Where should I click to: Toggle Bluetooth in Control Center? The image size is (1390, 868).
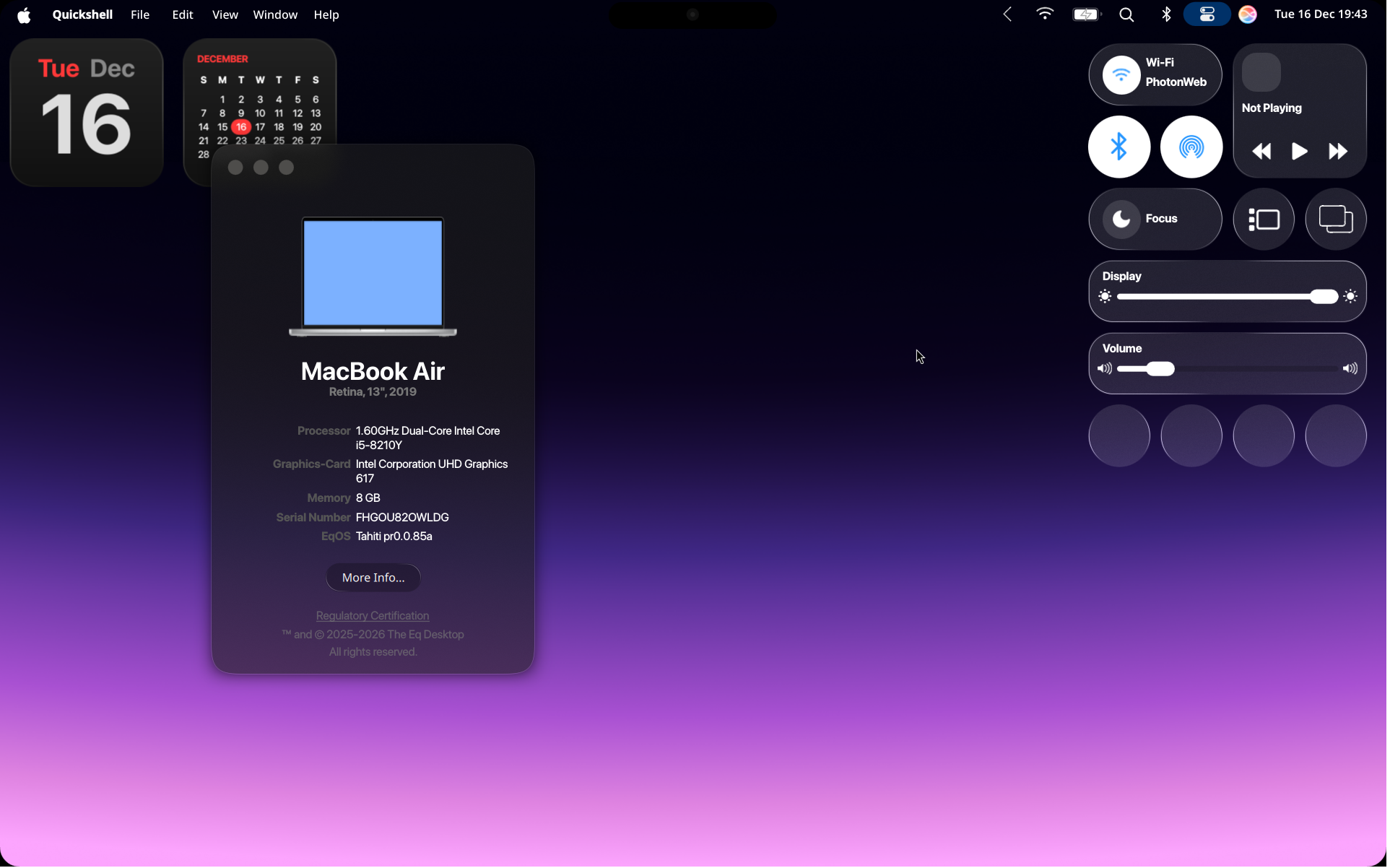click(1118, 147)
